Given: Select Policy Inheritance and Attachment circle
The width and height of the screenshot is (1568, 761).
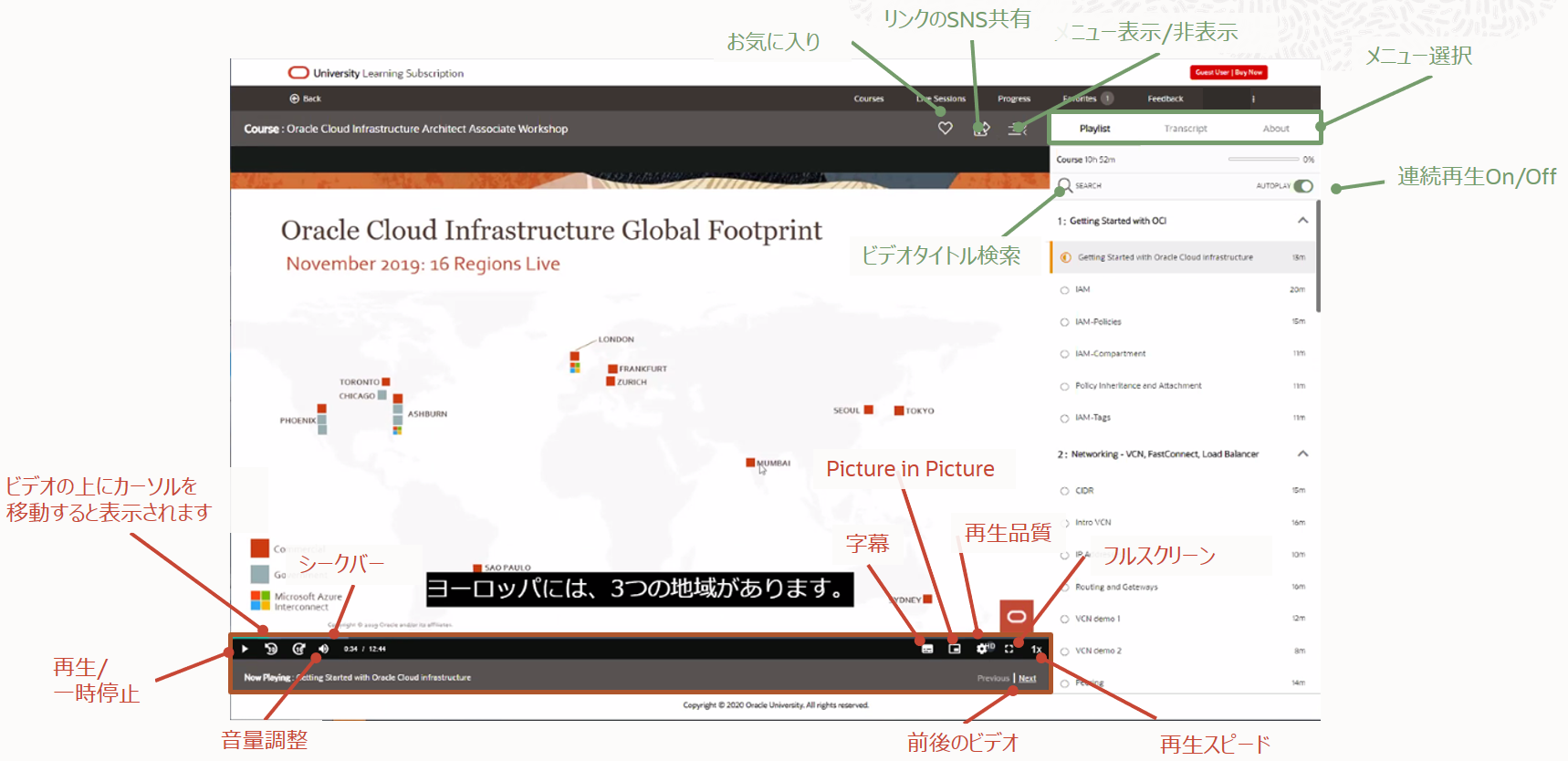Looking at the screenshot, I should pyautogui.click(x=1064, y=386).
